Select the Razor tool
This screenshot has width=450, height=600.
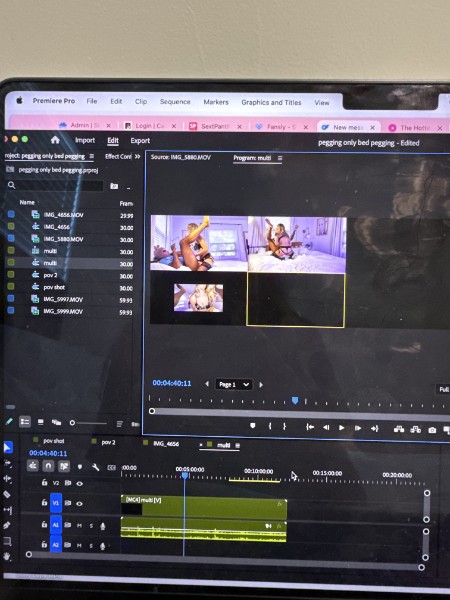(7, 494)
